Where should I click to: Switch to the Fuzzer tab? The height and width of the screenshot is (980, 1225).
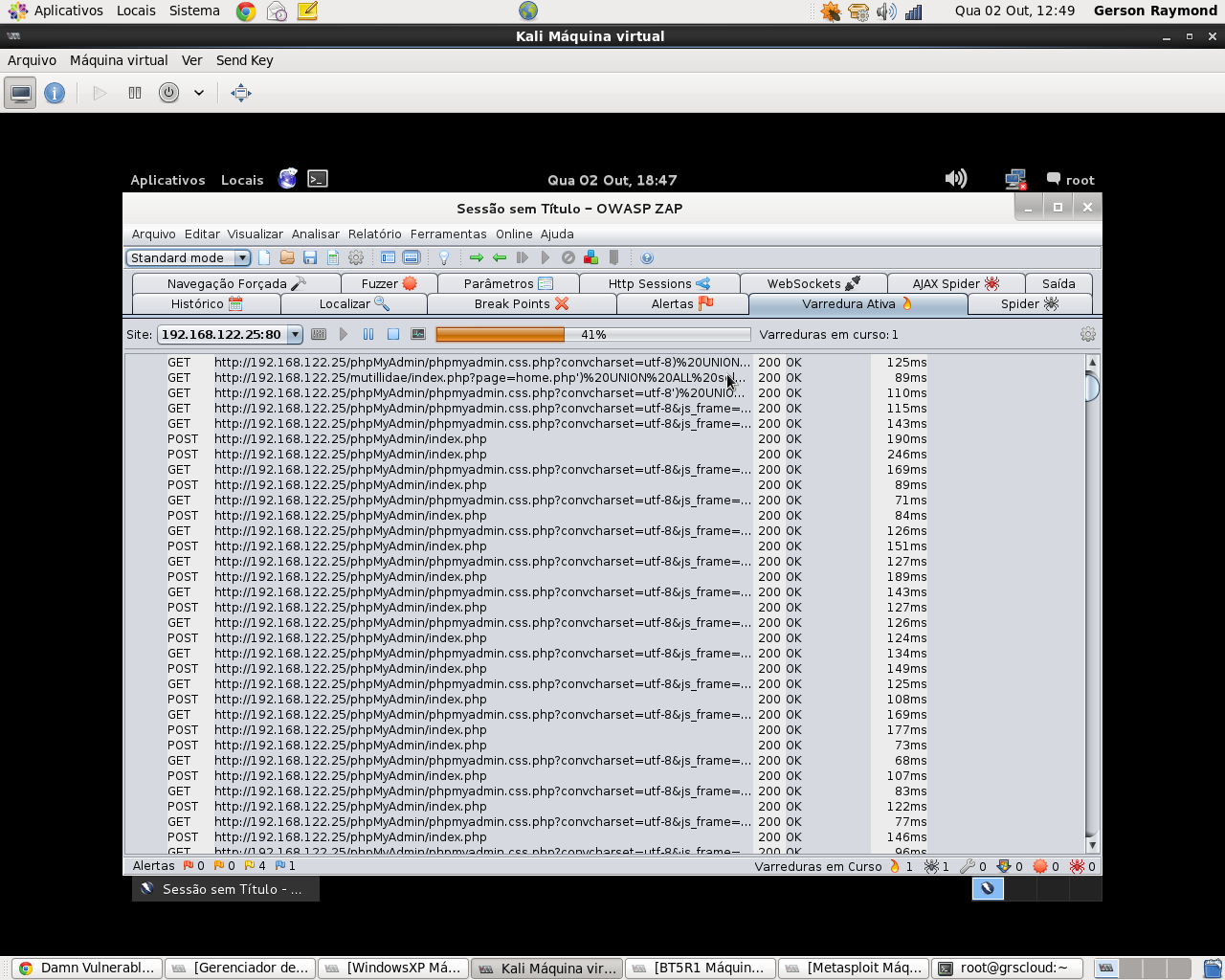click(x=389, y=283)
